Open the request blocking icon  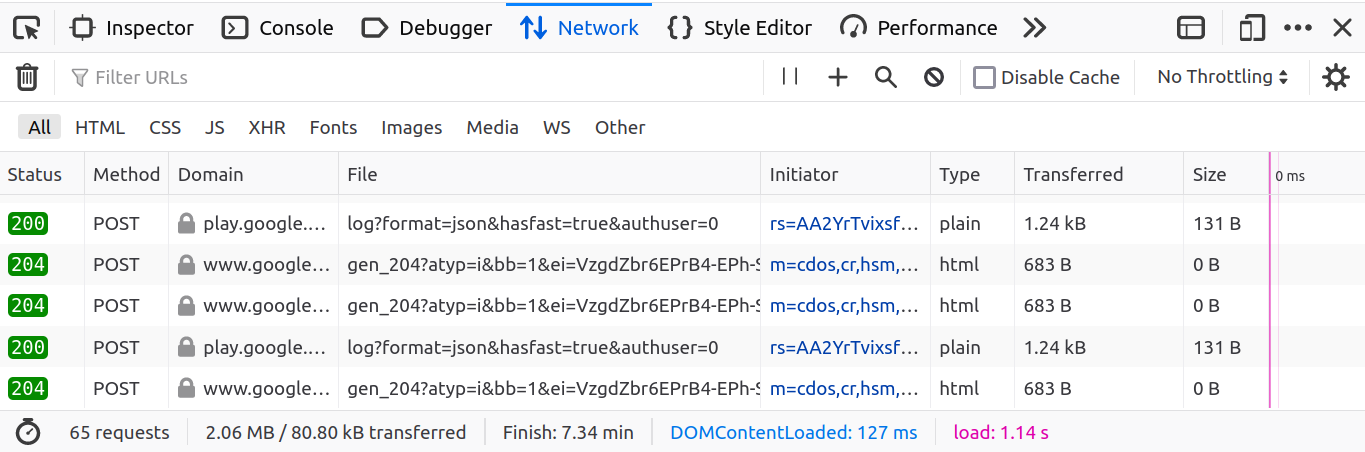pos(934,77)
